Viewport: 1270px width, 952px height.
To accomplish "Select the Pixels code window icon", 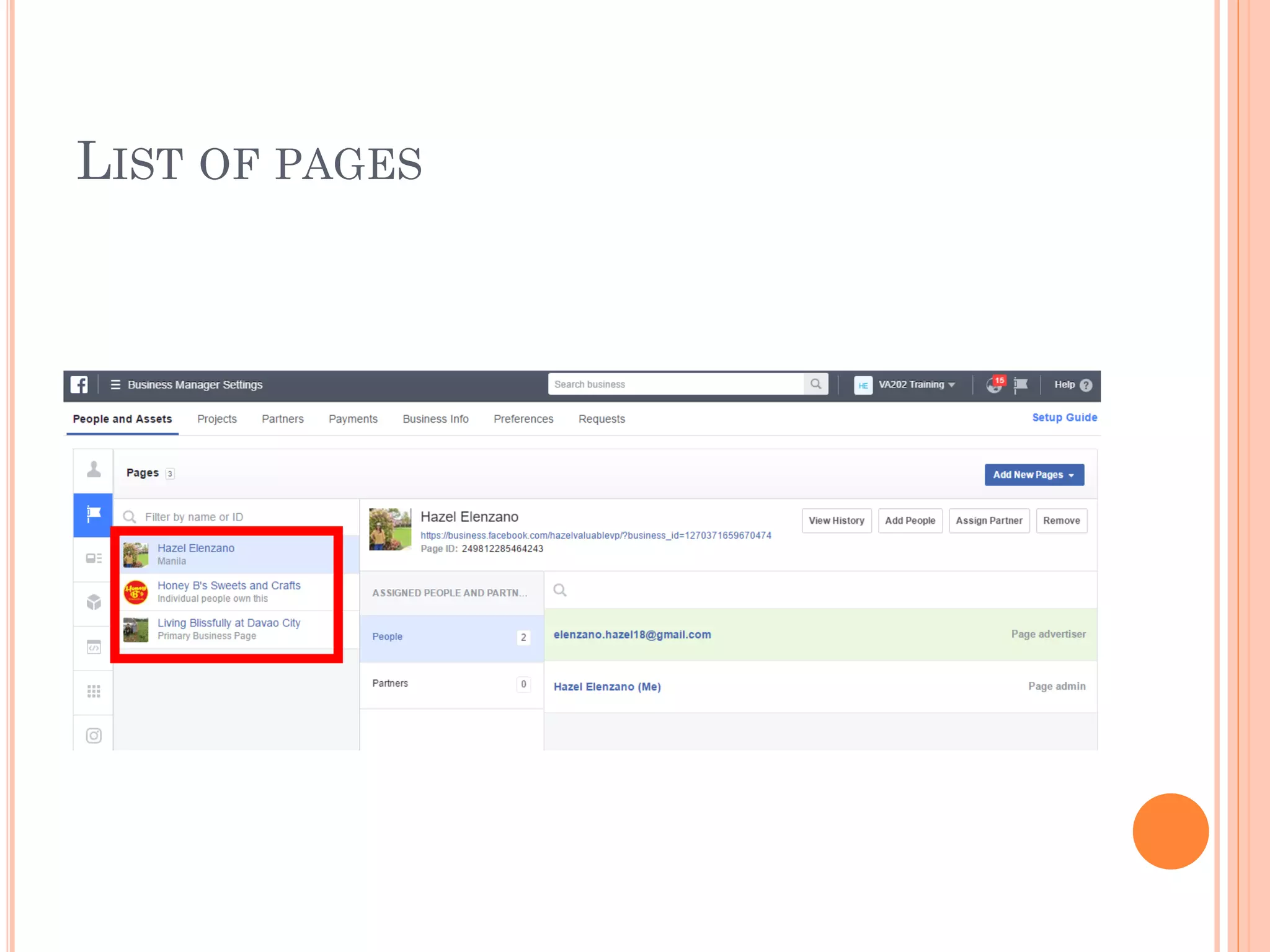I will pyautogui.click(x=94, y=647).
